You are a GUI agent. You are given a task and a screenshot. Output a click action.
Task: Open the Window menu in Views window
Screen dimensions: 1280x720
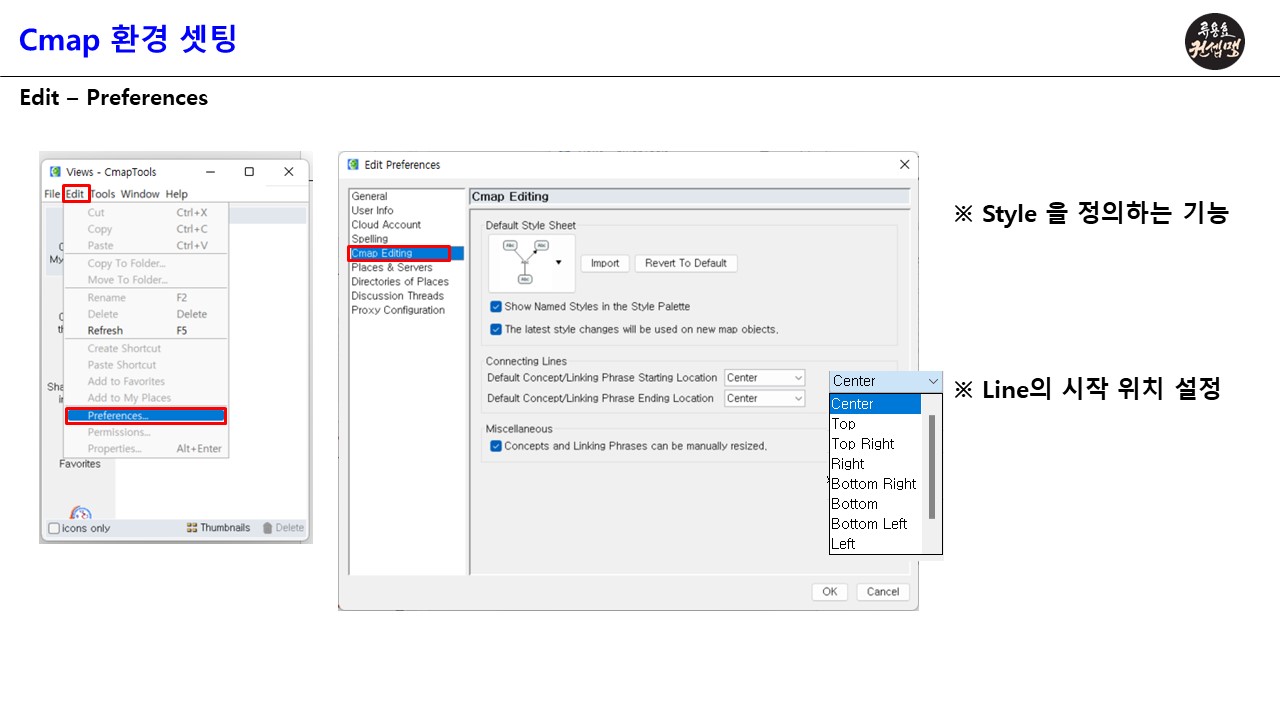pyautogui.click(x=140, y=194)
